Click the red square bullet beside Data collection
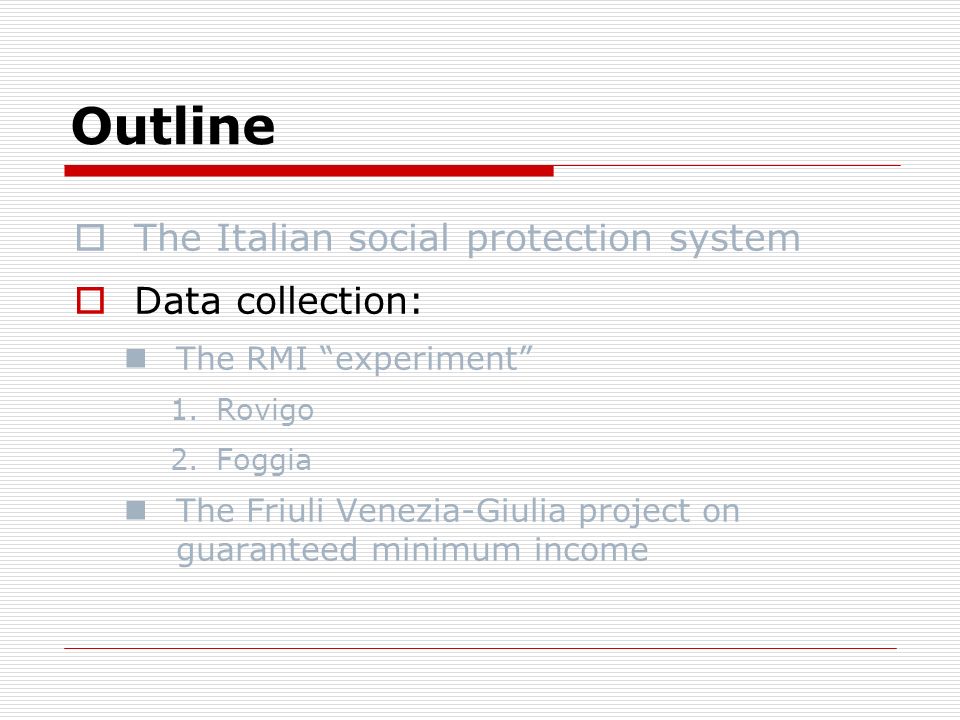960x720 pixels. tap(91, 301)
